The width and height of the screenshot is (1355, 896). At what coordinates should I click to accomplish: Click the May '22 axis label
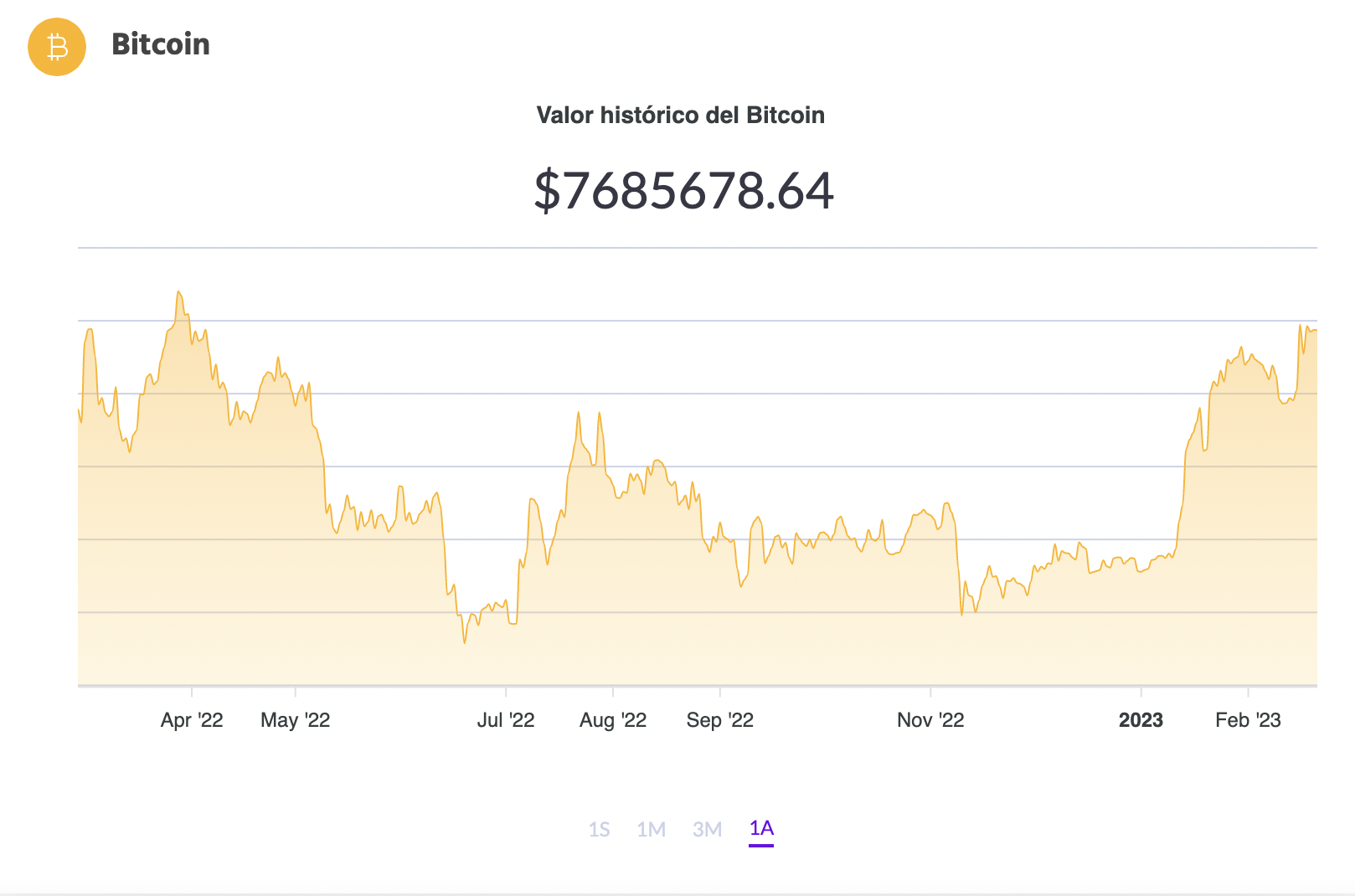[295, 720]
